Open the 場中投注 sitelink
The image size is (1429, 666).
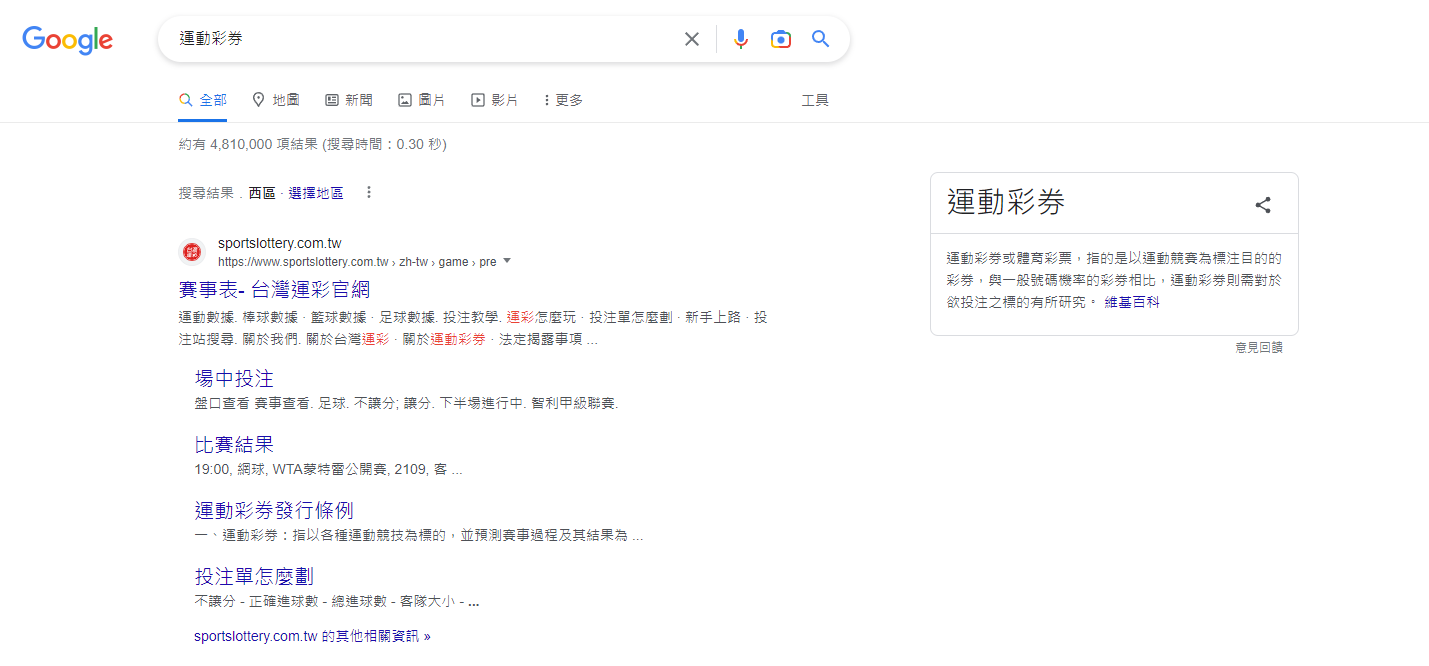coord(234,379)
